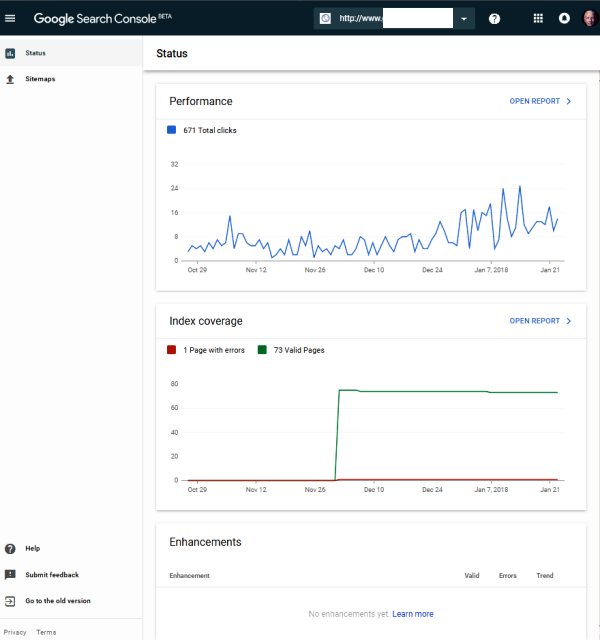Click the property icon beside the URL
Image resolution: width=600 pixels, height=640 pixels.
point(325,18)
